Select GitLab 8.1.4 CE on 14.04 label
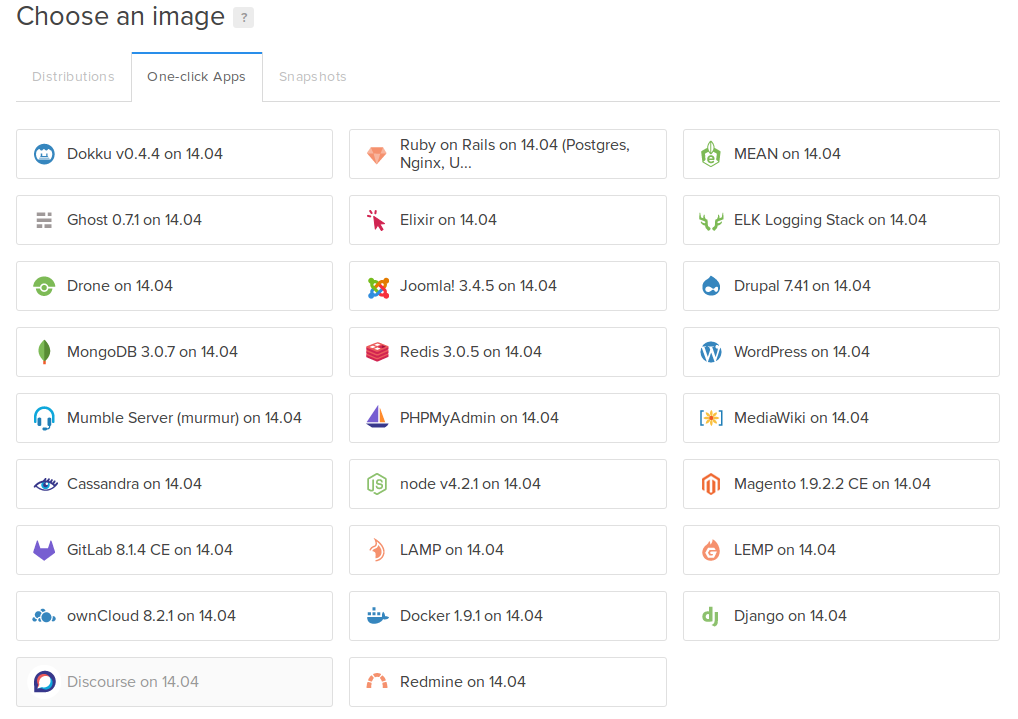 coord(149,550)
